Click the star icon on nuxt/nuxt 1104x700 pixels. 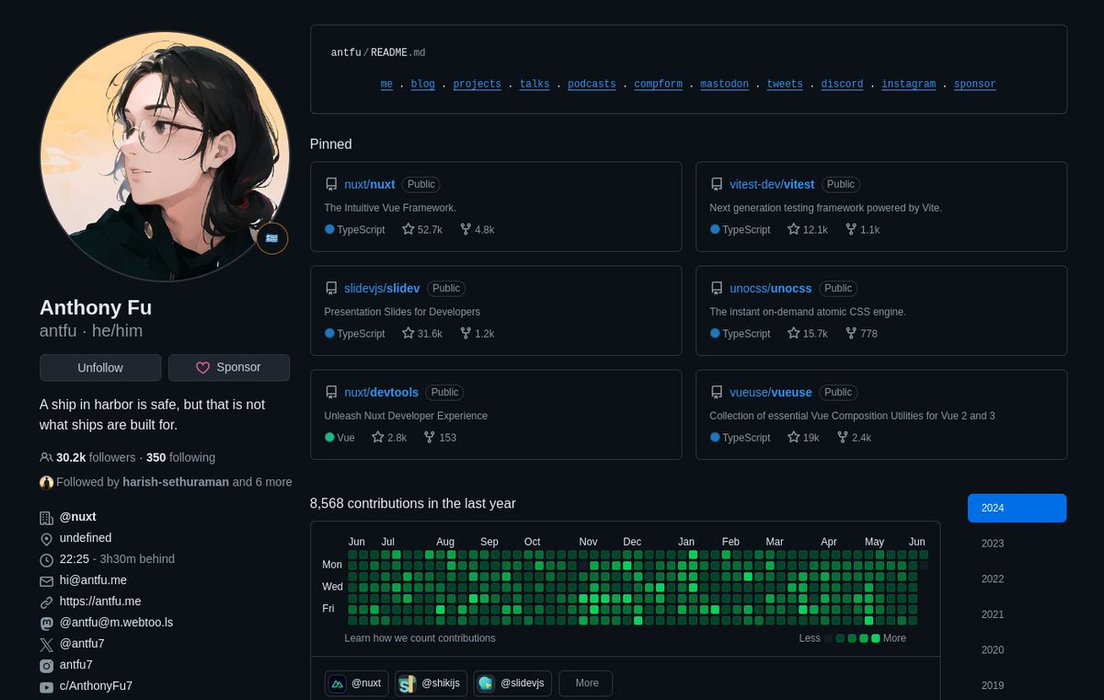pos(408,230)
